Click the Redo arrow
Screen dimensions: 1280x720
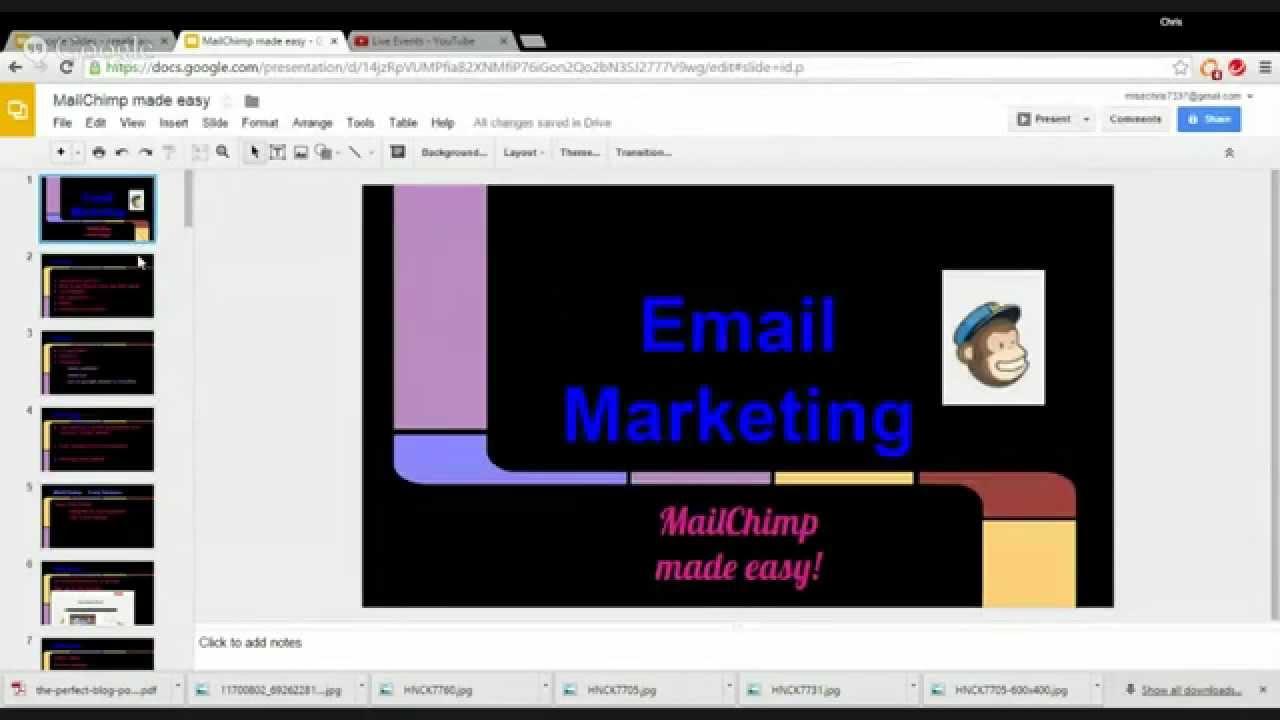click(x=145, y=152)
